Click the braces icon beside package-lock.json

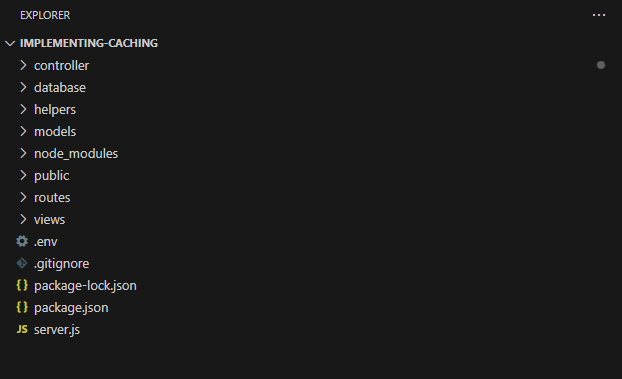pos(22,285)
